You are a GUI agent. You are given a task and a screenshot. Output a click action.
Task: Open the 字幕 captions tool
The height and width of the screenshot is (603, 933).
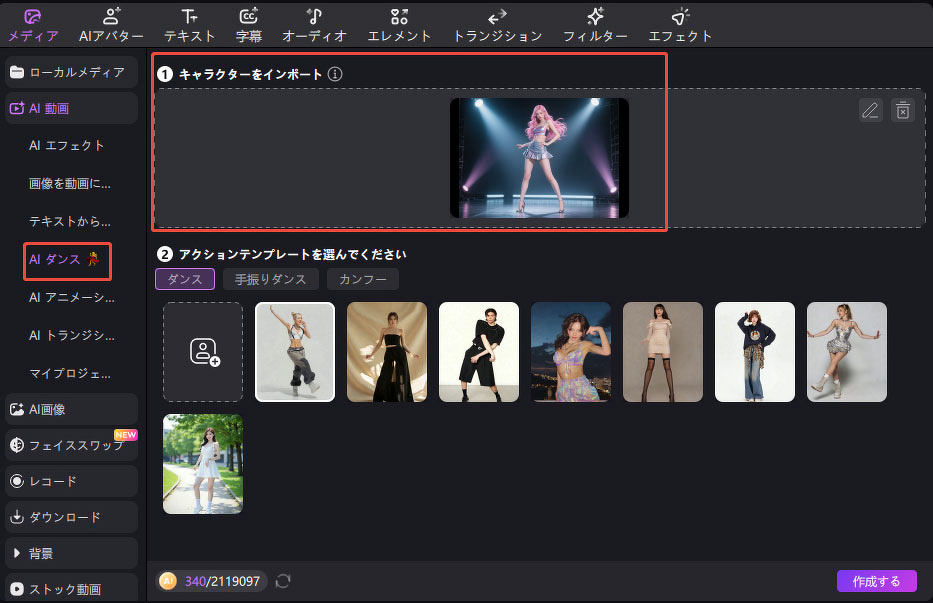pos(249,25)
